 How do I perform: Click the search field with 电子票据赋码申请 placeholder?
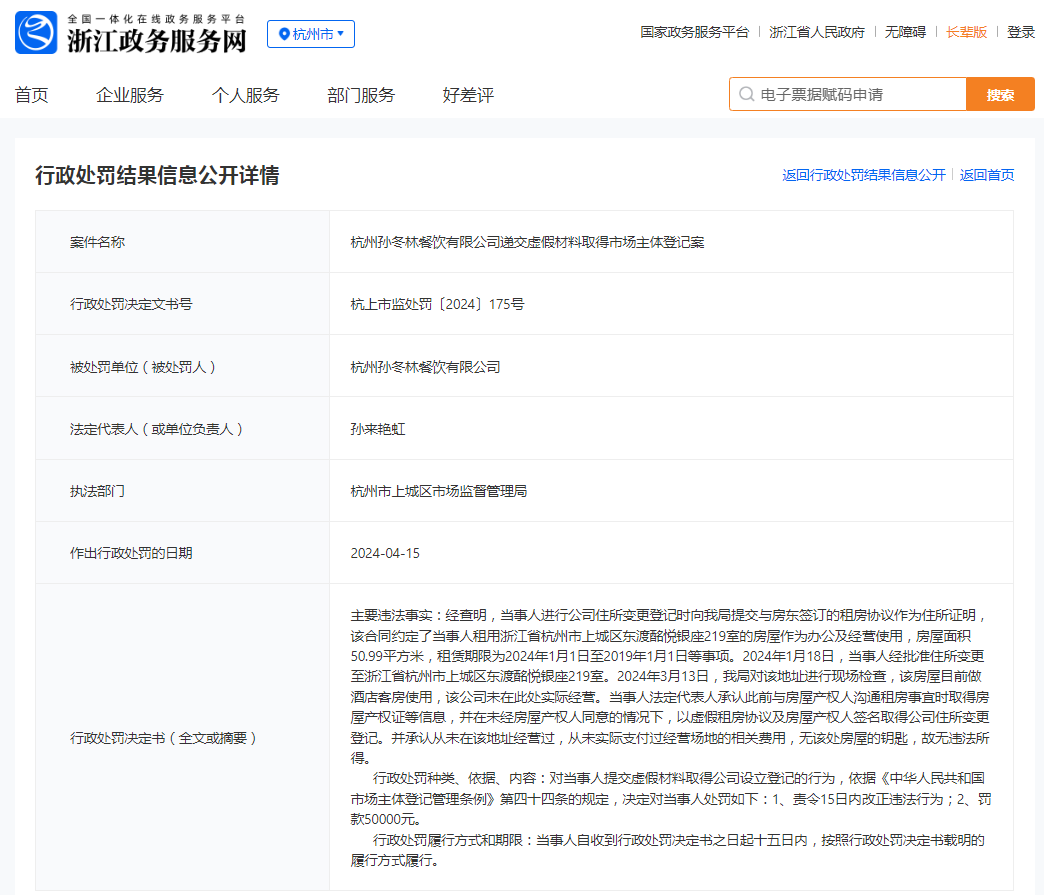pyautogui.click(x=848, y=94)
